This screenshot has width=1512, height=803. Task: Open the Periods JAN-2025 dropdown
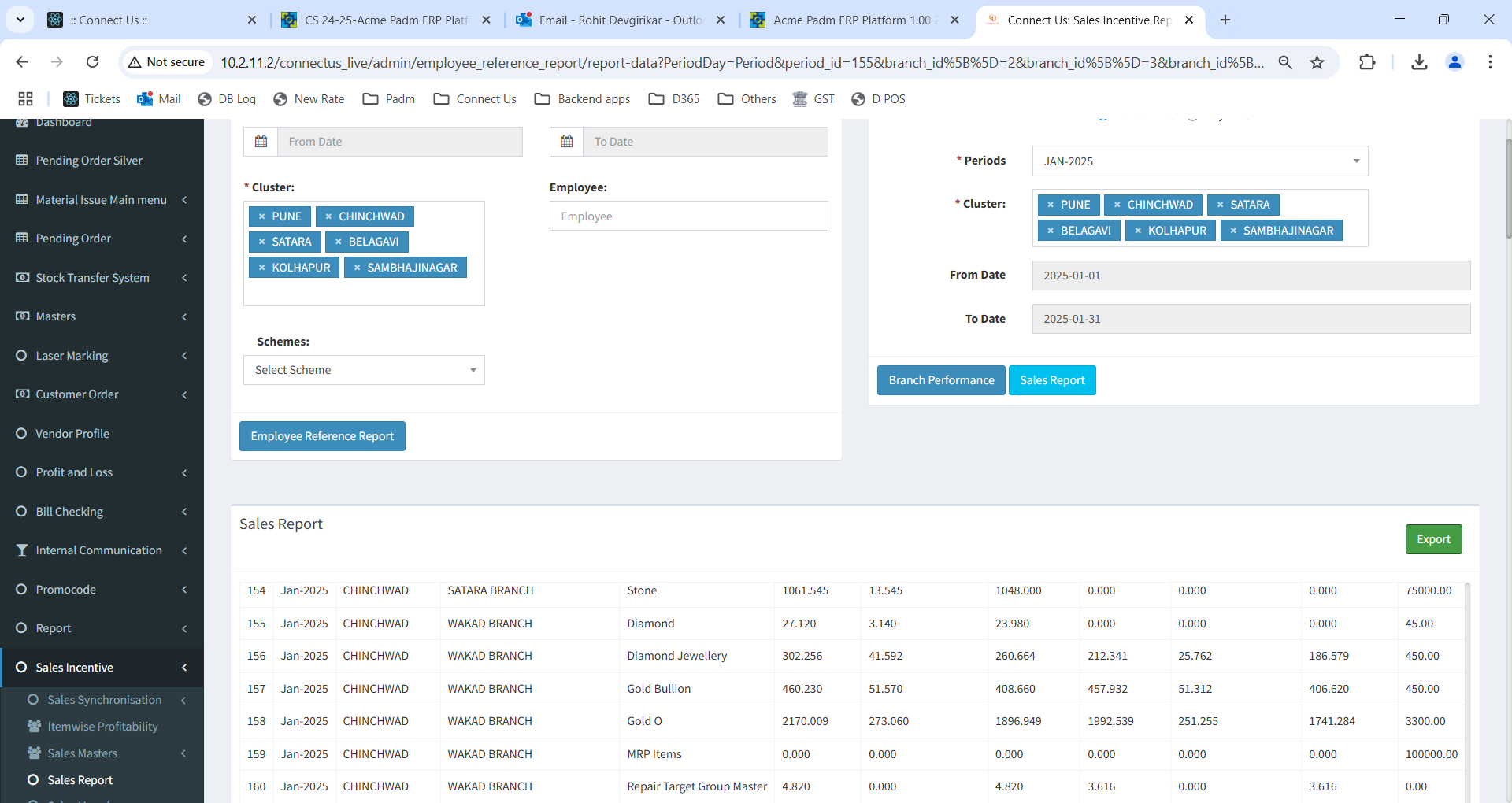point(1199,161)
